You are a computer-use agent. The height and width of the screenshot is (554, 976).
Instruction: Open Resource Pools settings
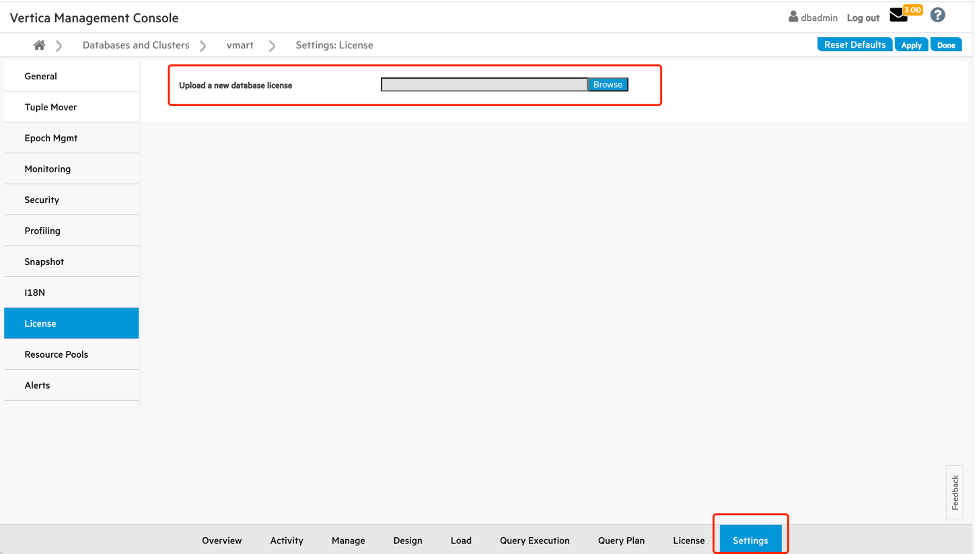tap(72, 354)
